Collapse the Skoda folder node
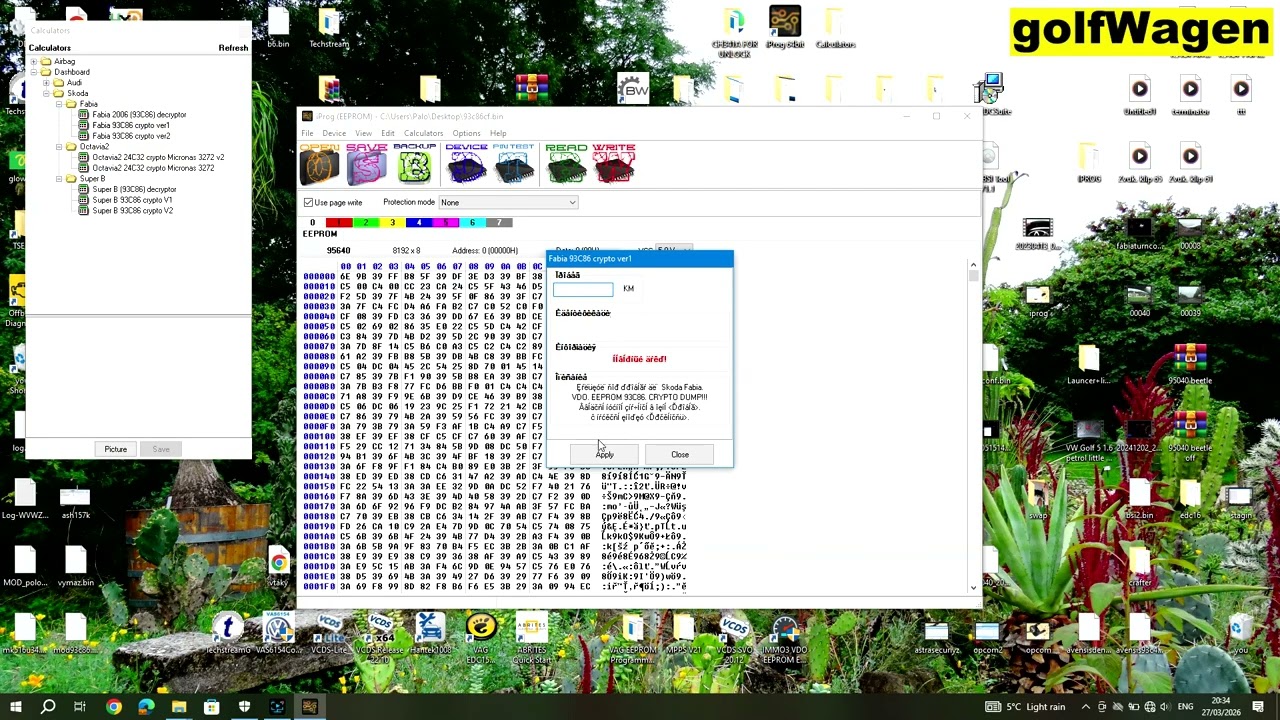This screenshot has width=1280, height=720. coord(46,94)
